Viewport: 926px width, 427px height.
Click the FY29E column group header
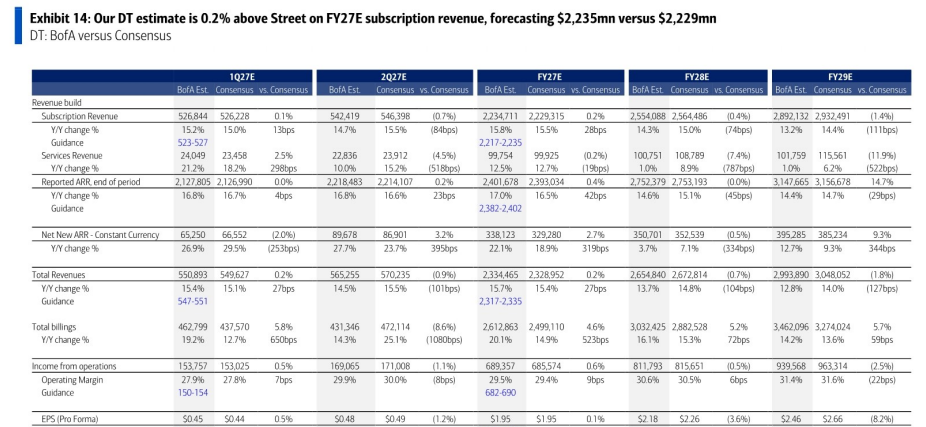click(840, 77)
